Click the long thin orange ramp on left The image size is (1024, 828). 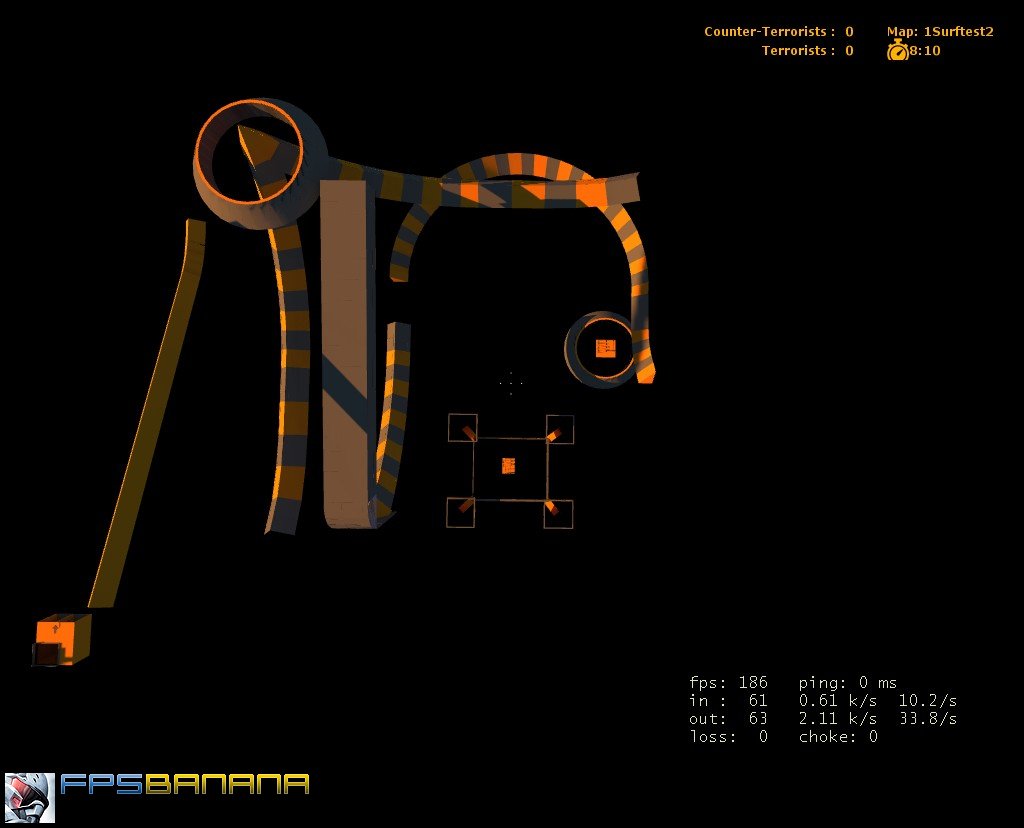(x=147, y=414)
